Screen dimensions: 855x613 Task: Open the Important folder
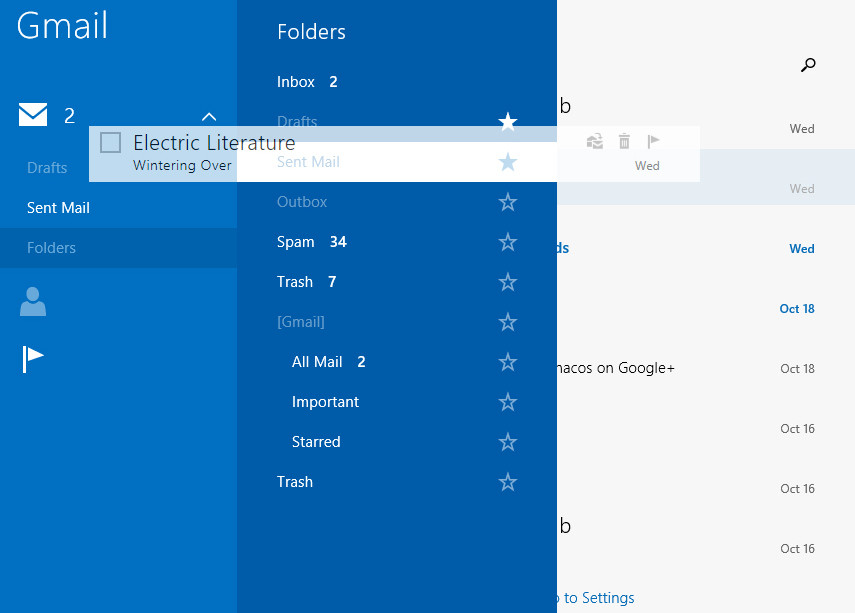click(x=325, y=402)
